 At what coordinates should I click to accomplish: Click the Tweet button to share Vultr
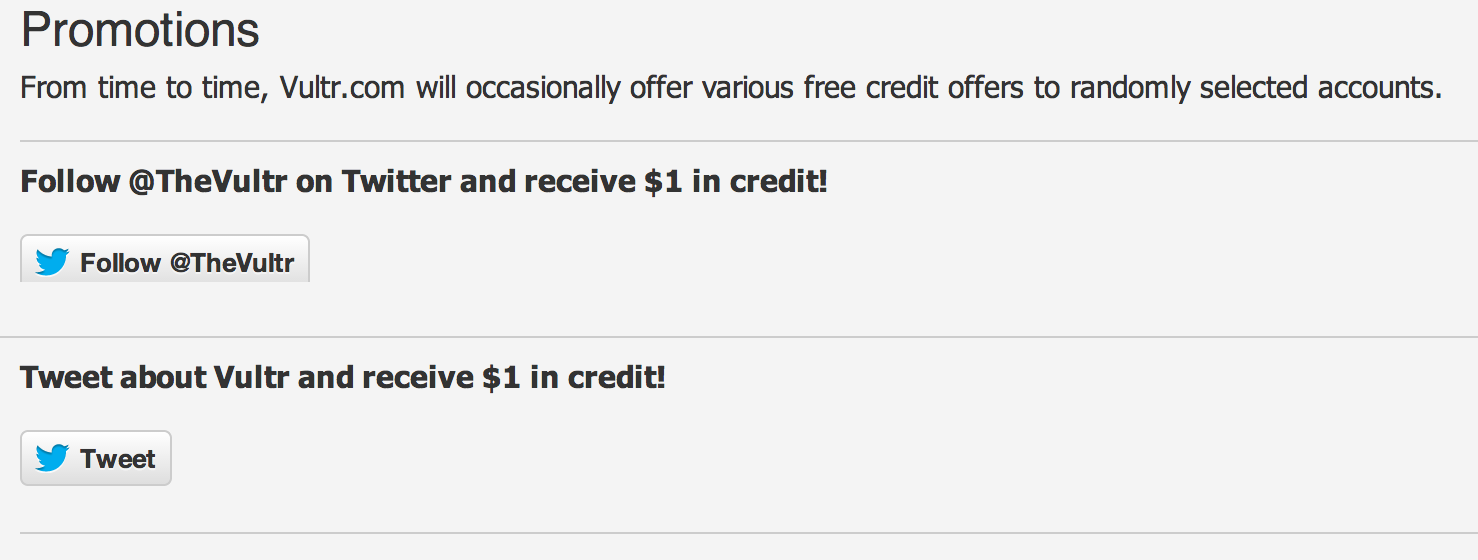coord(96,458)
